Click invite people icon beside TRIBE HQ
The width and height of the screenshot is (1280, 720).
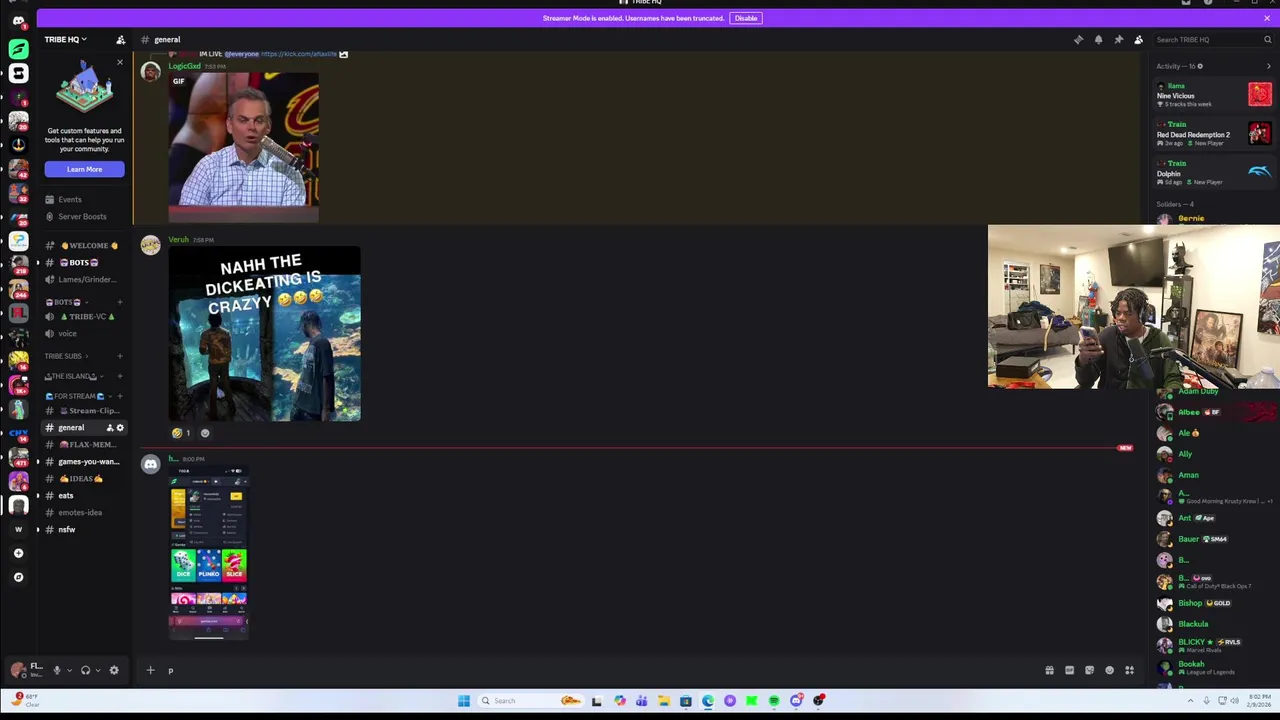pyautogui.click(x=120, y=40)
